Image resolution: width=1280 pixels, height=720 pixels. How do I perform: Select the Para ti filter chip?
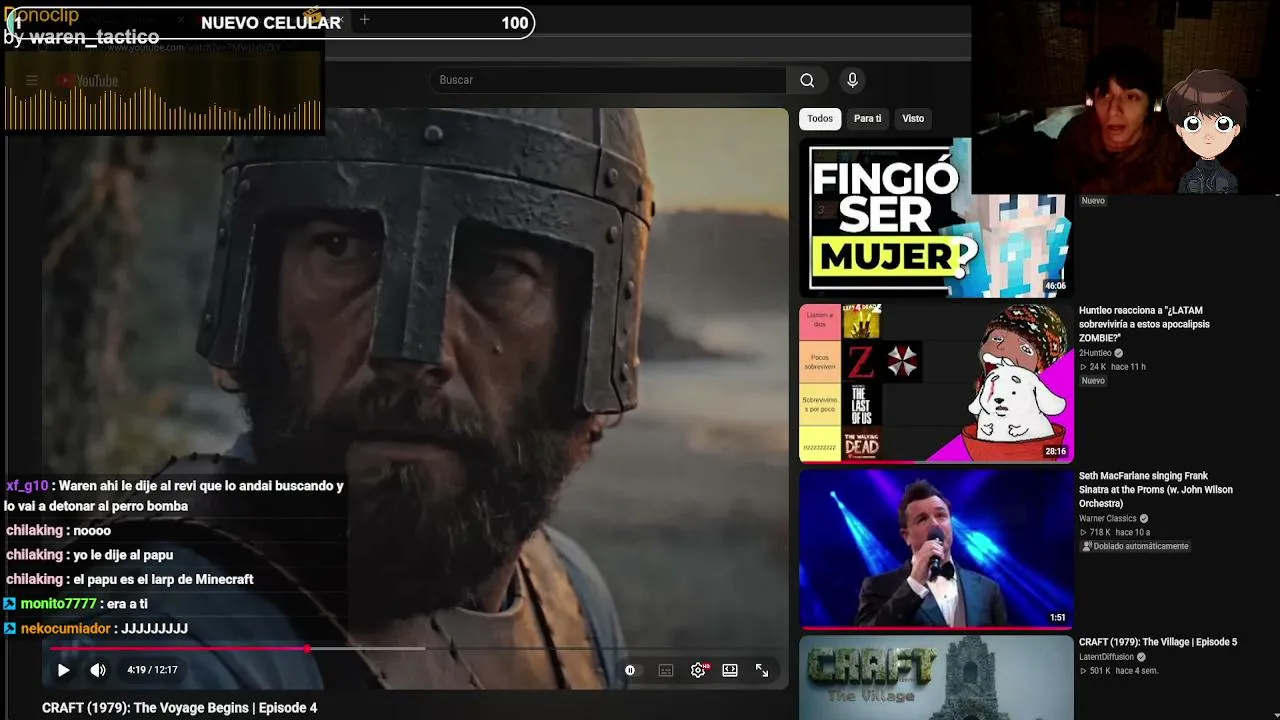pyautogui.click(x=867, y=118)
